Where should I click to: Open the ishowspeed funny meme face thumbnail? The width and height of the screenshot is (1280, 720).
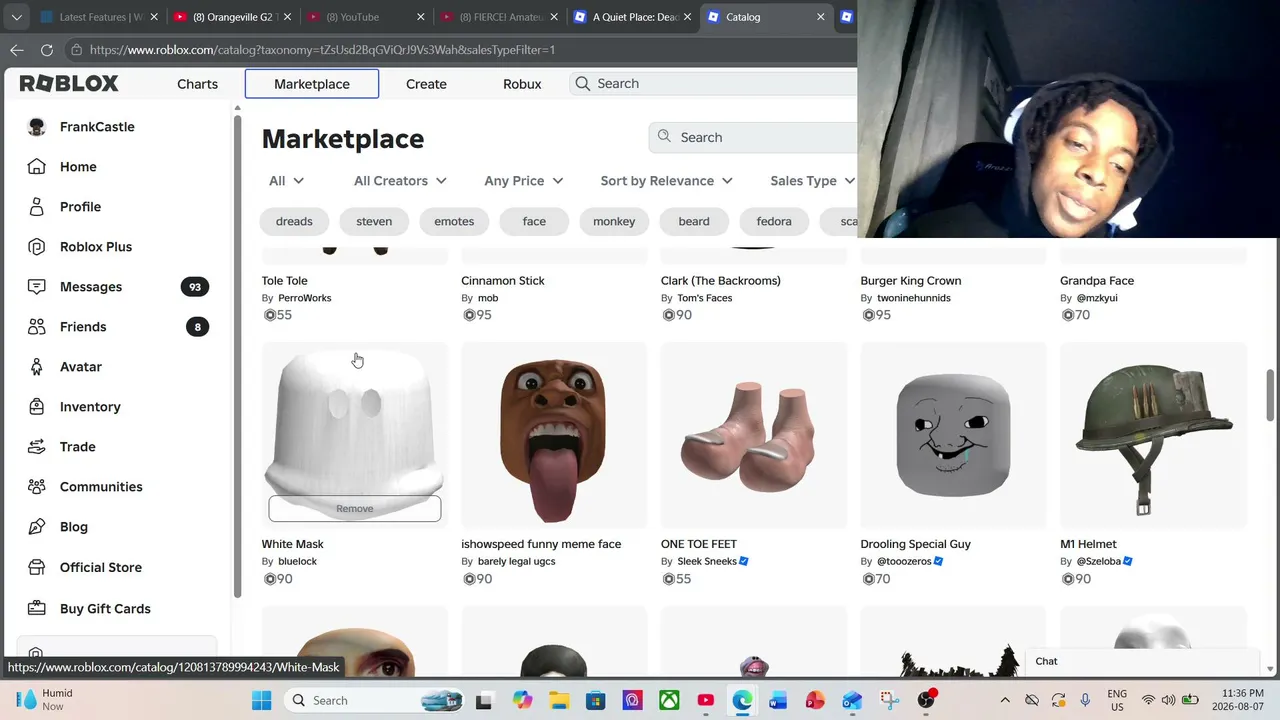554,435
